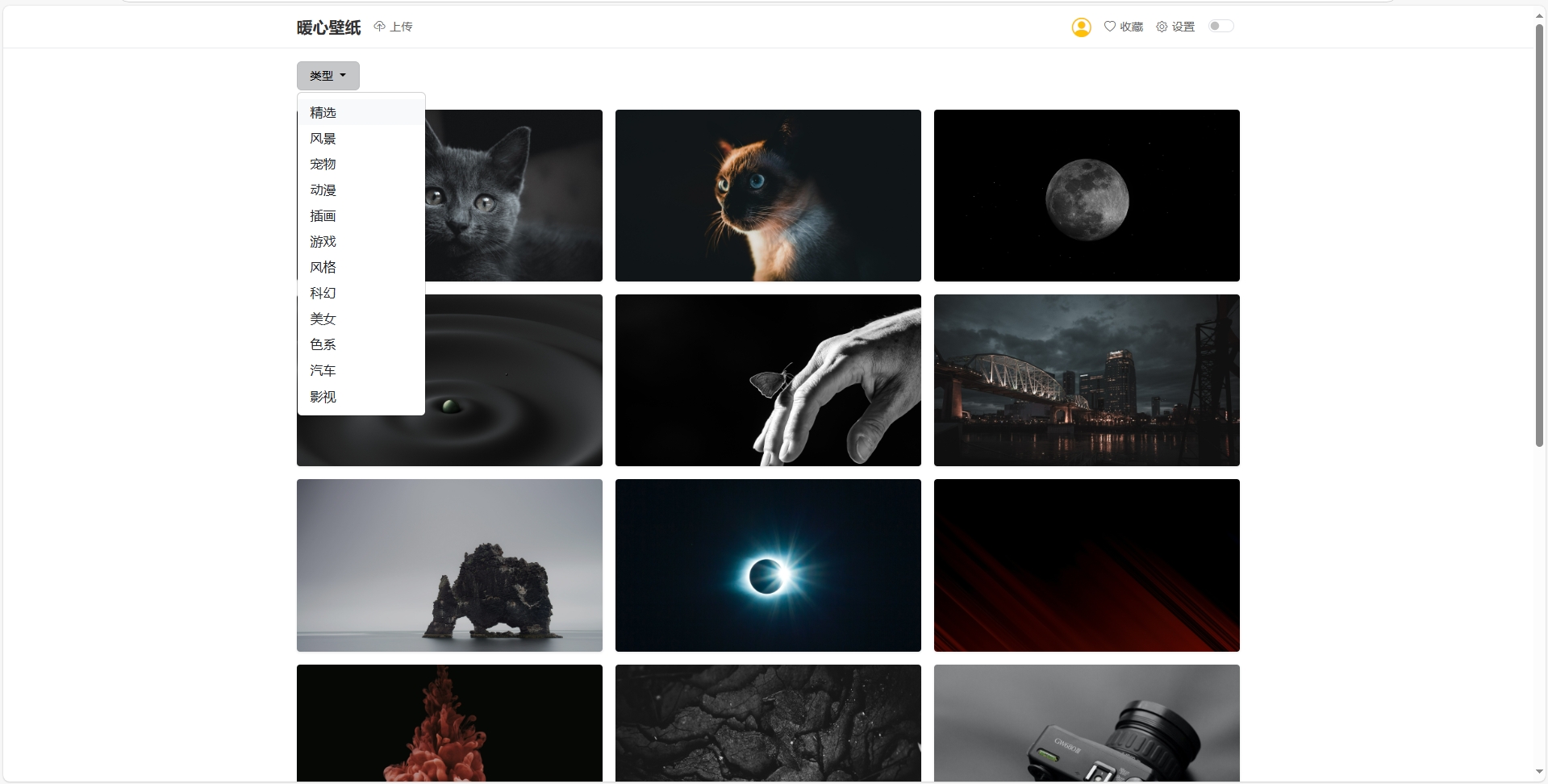Choose 风景 category in the dropdown
Screen dimensions: 1548x784
point(323,139)
